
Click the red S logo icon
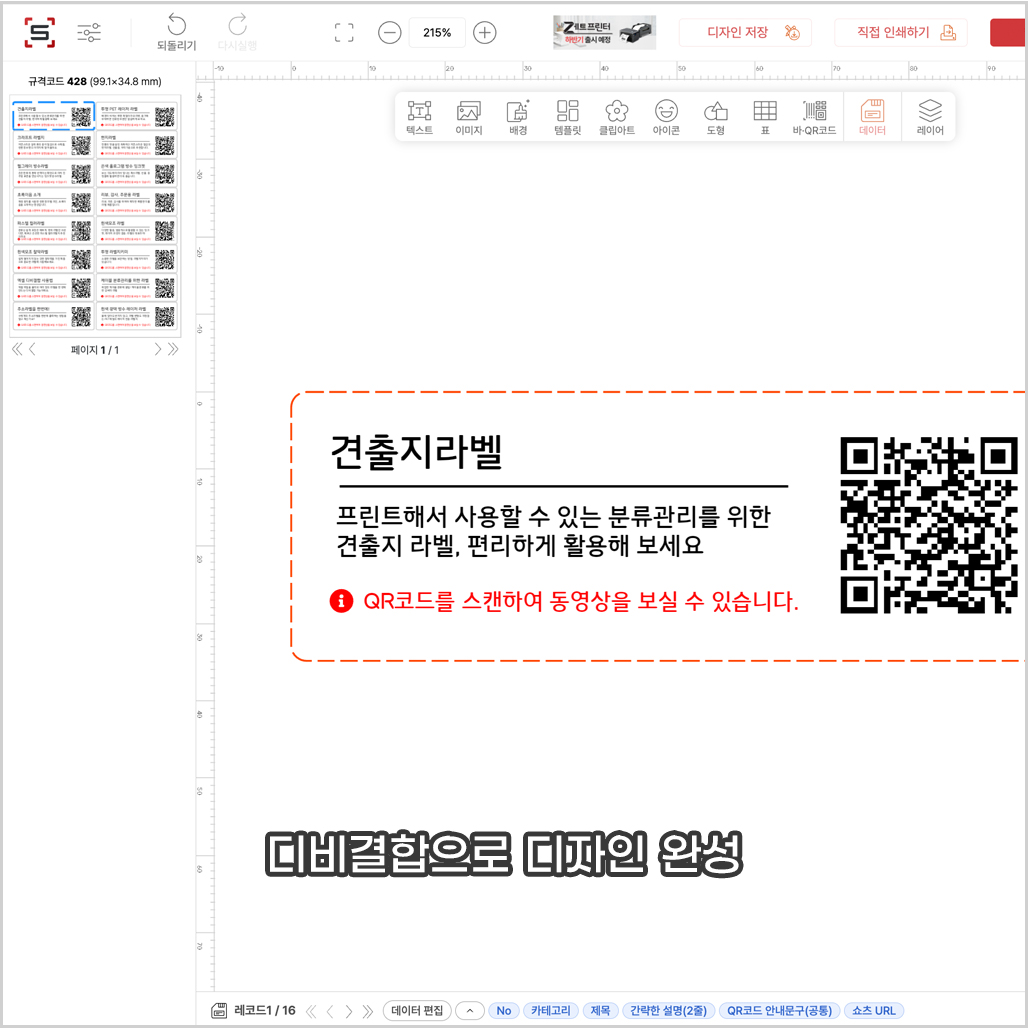click(x=39, y=33)
